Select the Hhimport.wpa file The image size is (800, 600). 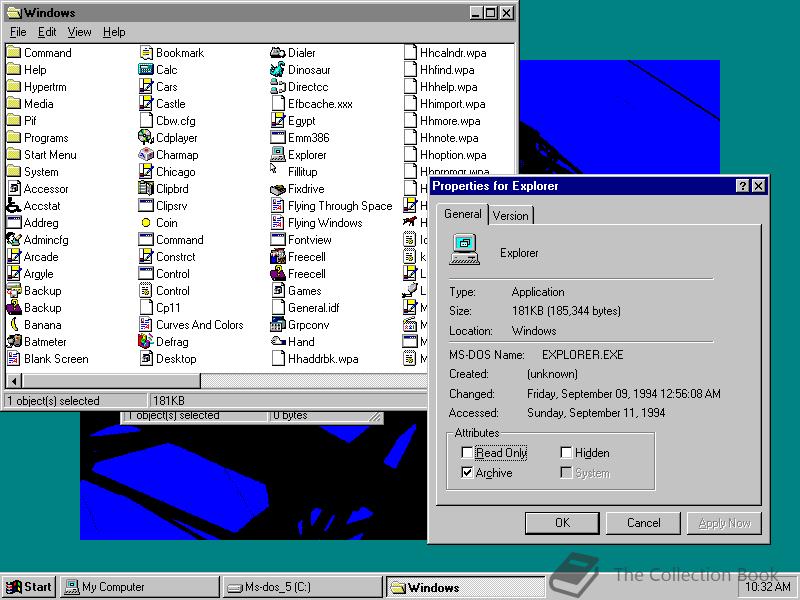tap(445, 104)
